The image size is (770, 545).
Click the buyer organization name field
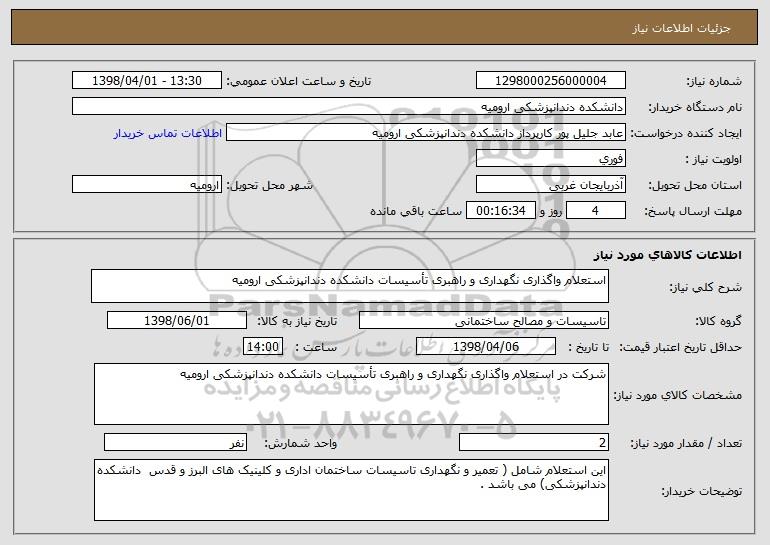coord(349,107)
